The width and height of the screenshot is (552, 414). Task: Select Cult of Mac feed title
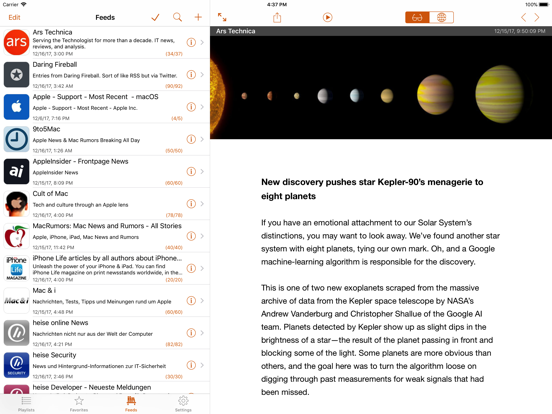click(x=50, y=194)
